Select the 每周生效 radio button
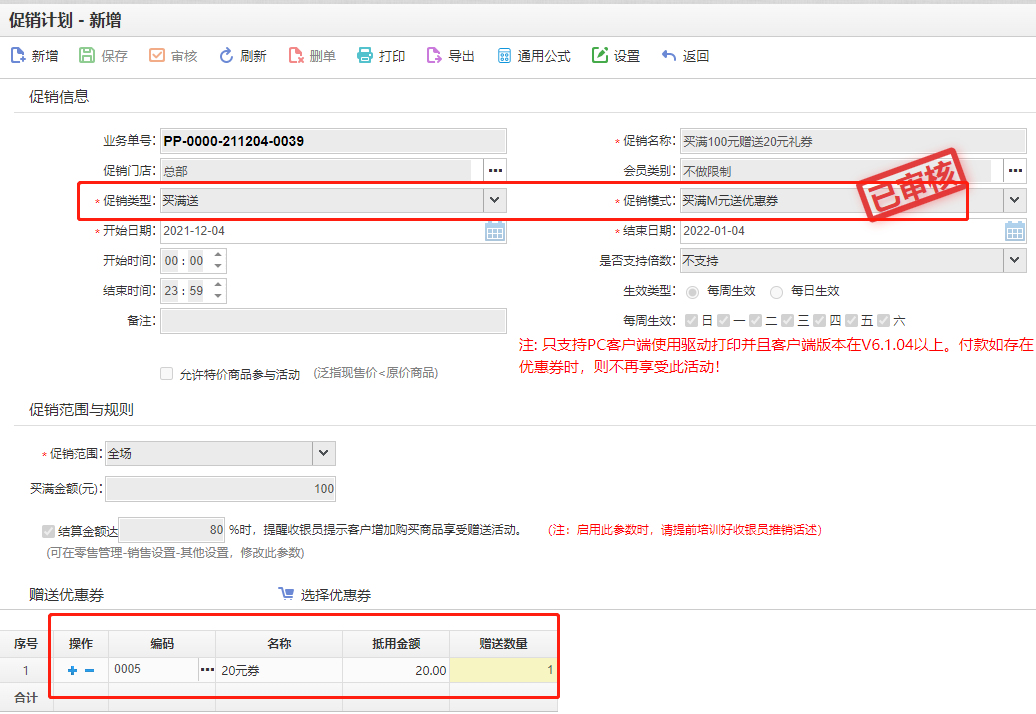The height and width of the screenshot is (714, 1036). point(692,292)
